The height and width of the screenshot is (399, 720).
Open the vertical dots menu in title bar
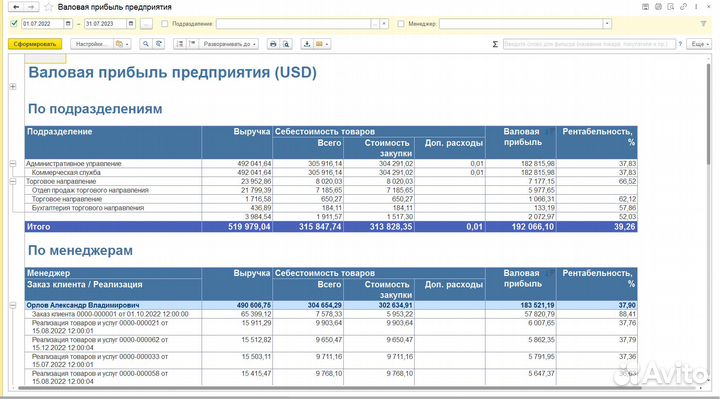click(x=697, y=7)
